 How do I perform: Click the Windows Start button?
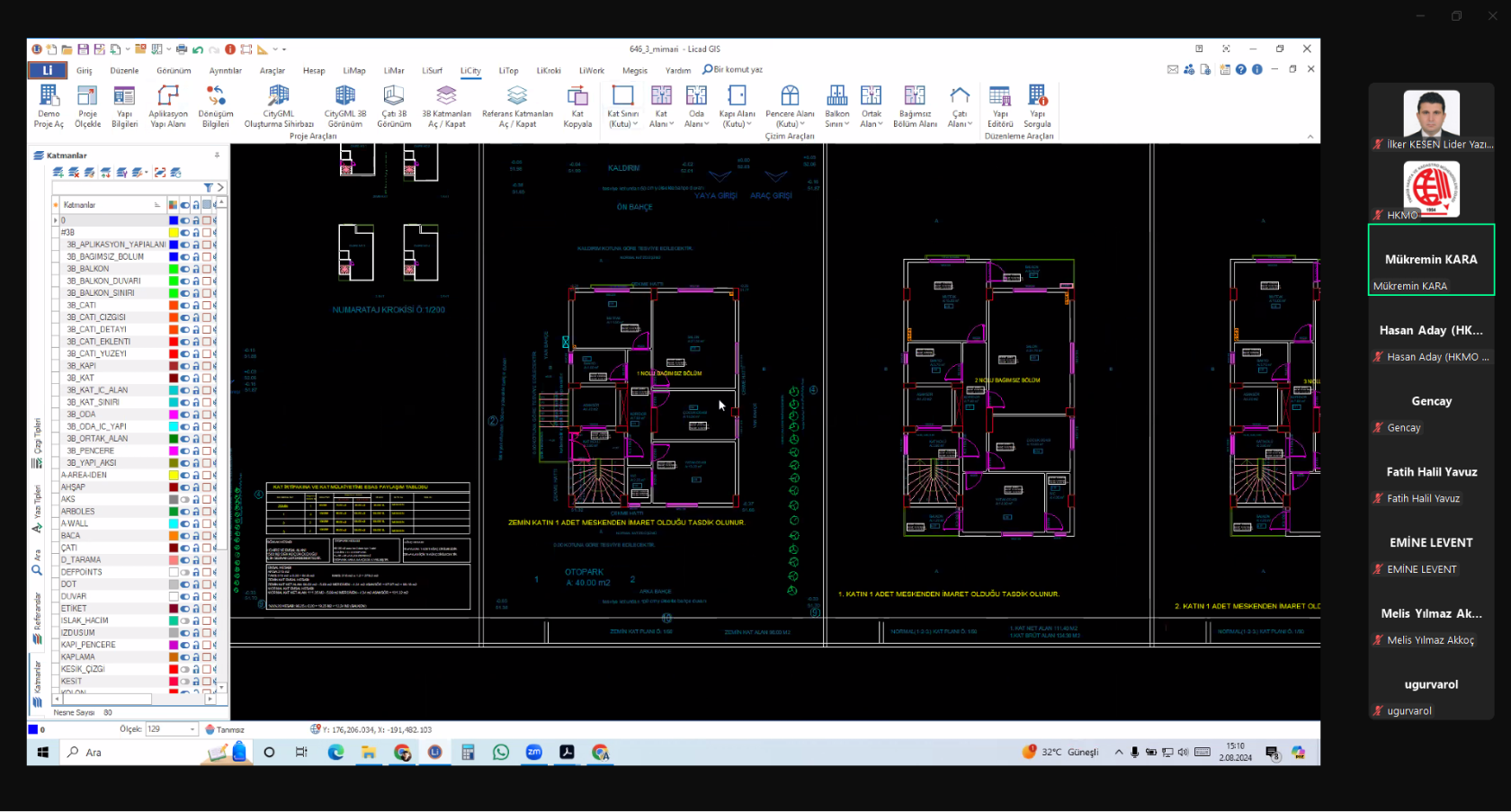coord(42,753)
